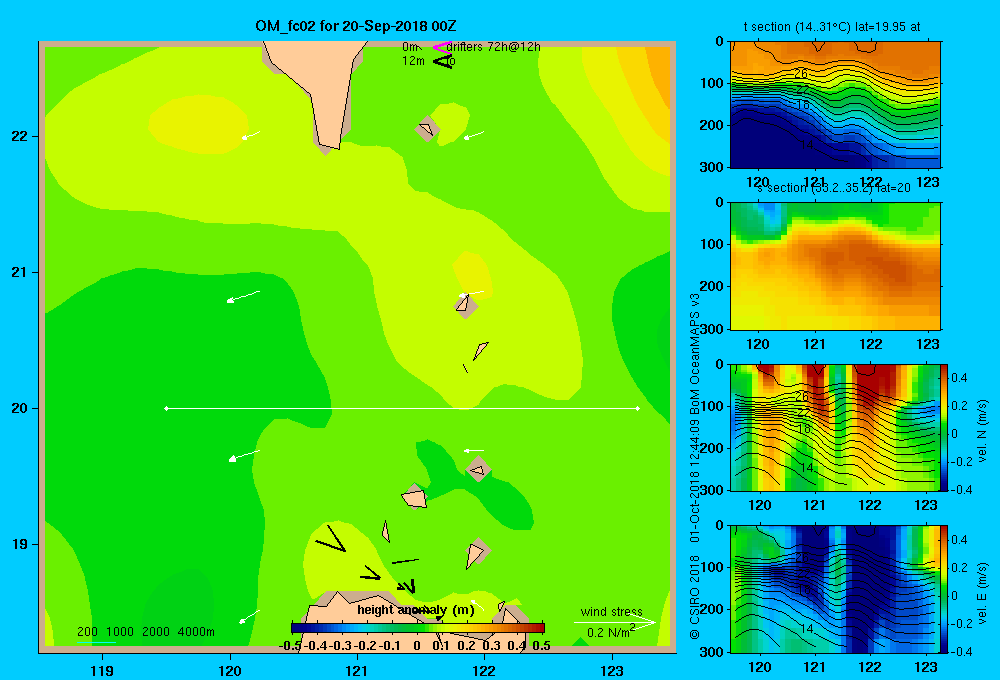Viewport: 1000px width, 680px height.
Task: Pick the green zero value on height anomaly colorbar
Action: point(418,628)
